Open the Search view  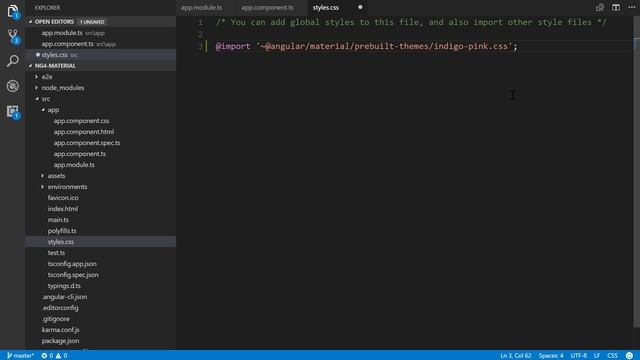click(13, 61)
